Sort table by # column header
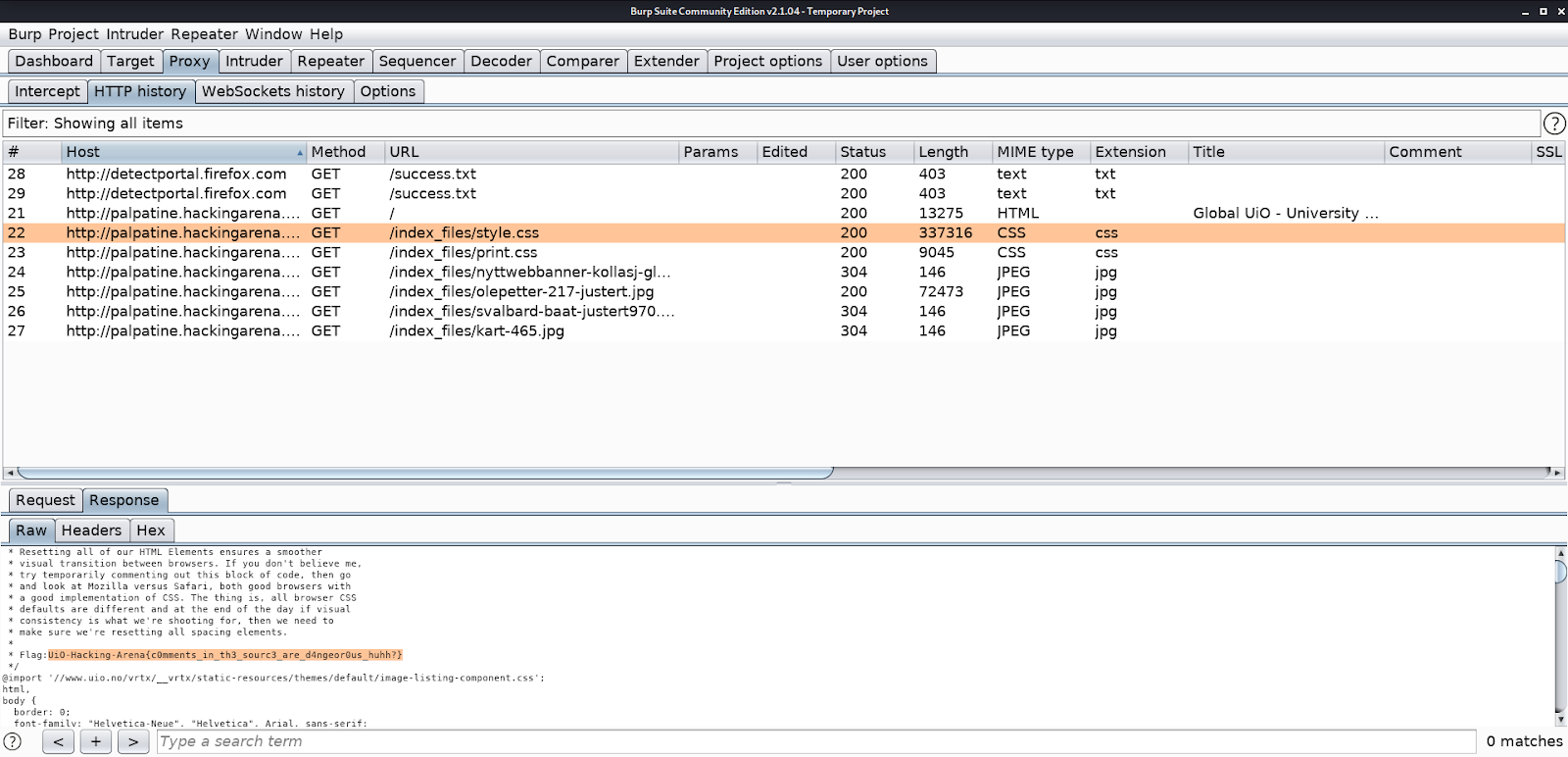The image size is (1568, 757). (x=32, y=152)
